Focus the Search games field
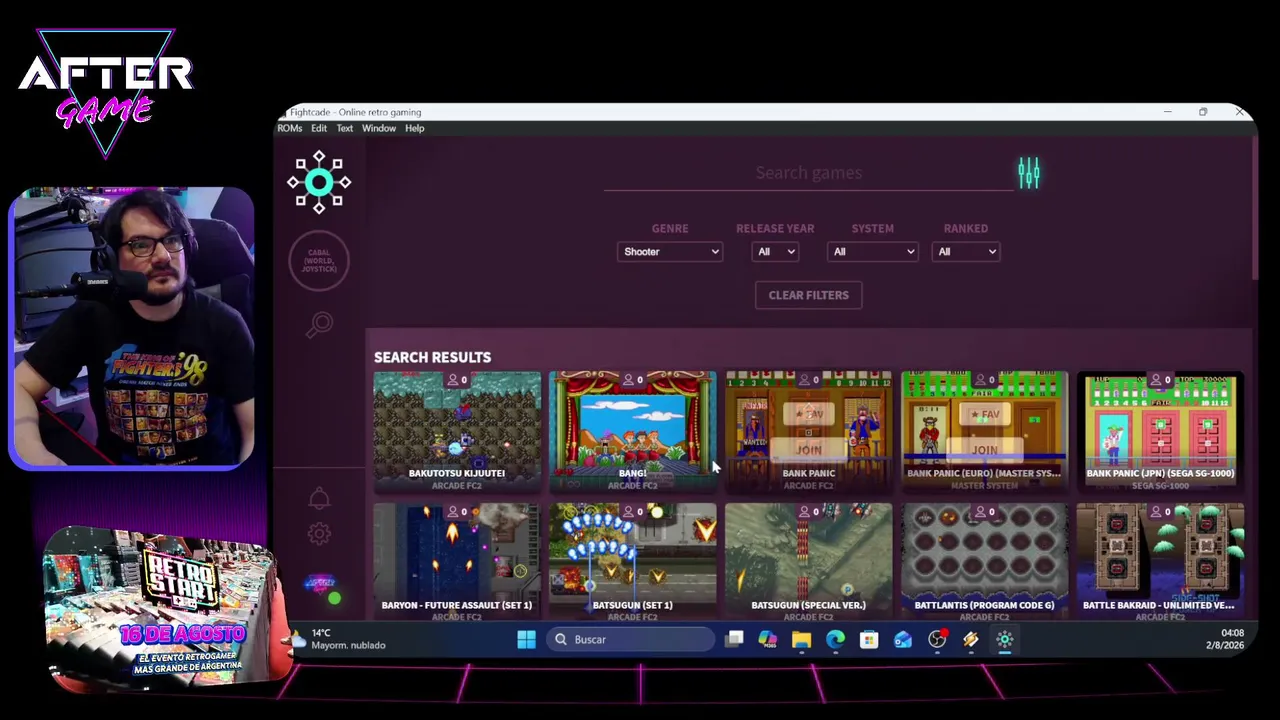 [x=808, y=173]
